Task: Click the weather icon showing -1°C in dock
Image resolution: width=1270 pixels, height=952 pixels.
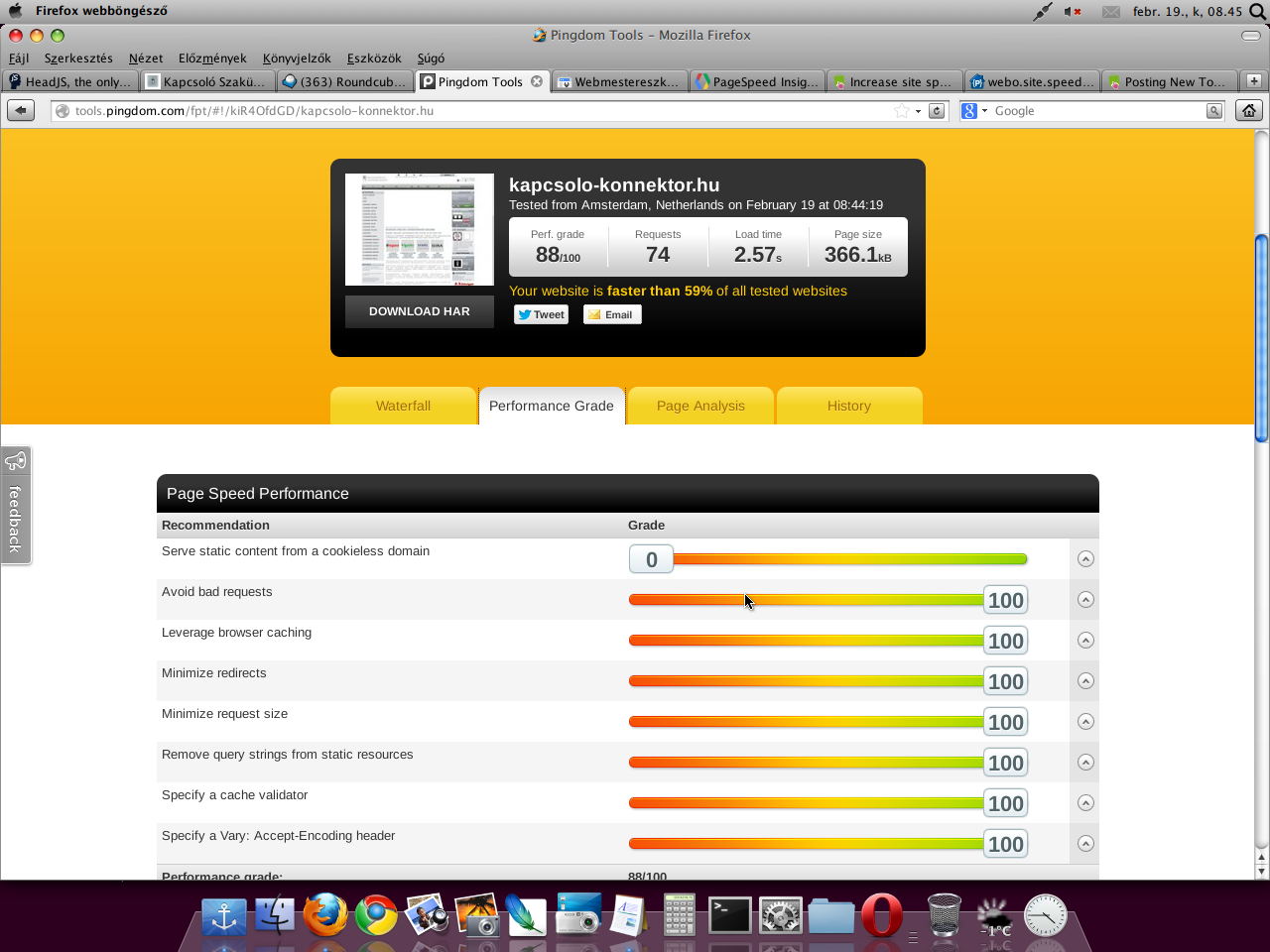Action: pyautogui.click(x=994, y=917)
